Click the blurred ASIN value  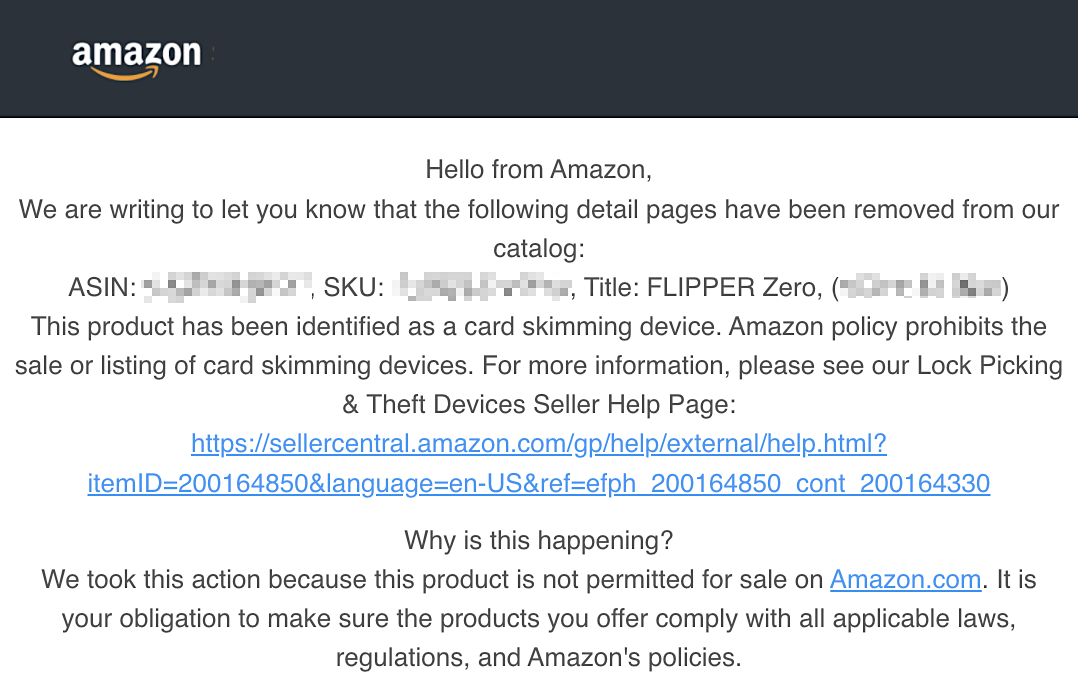pos(224,288)
